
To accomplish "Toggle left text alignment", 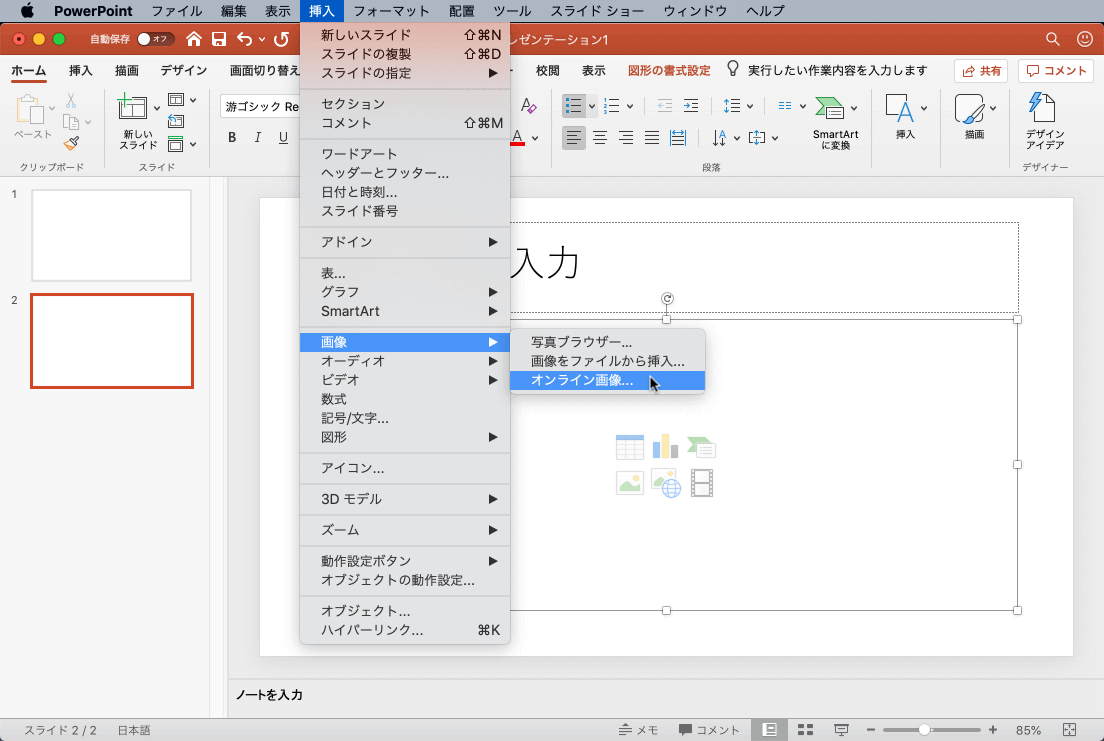I will 574,137.
